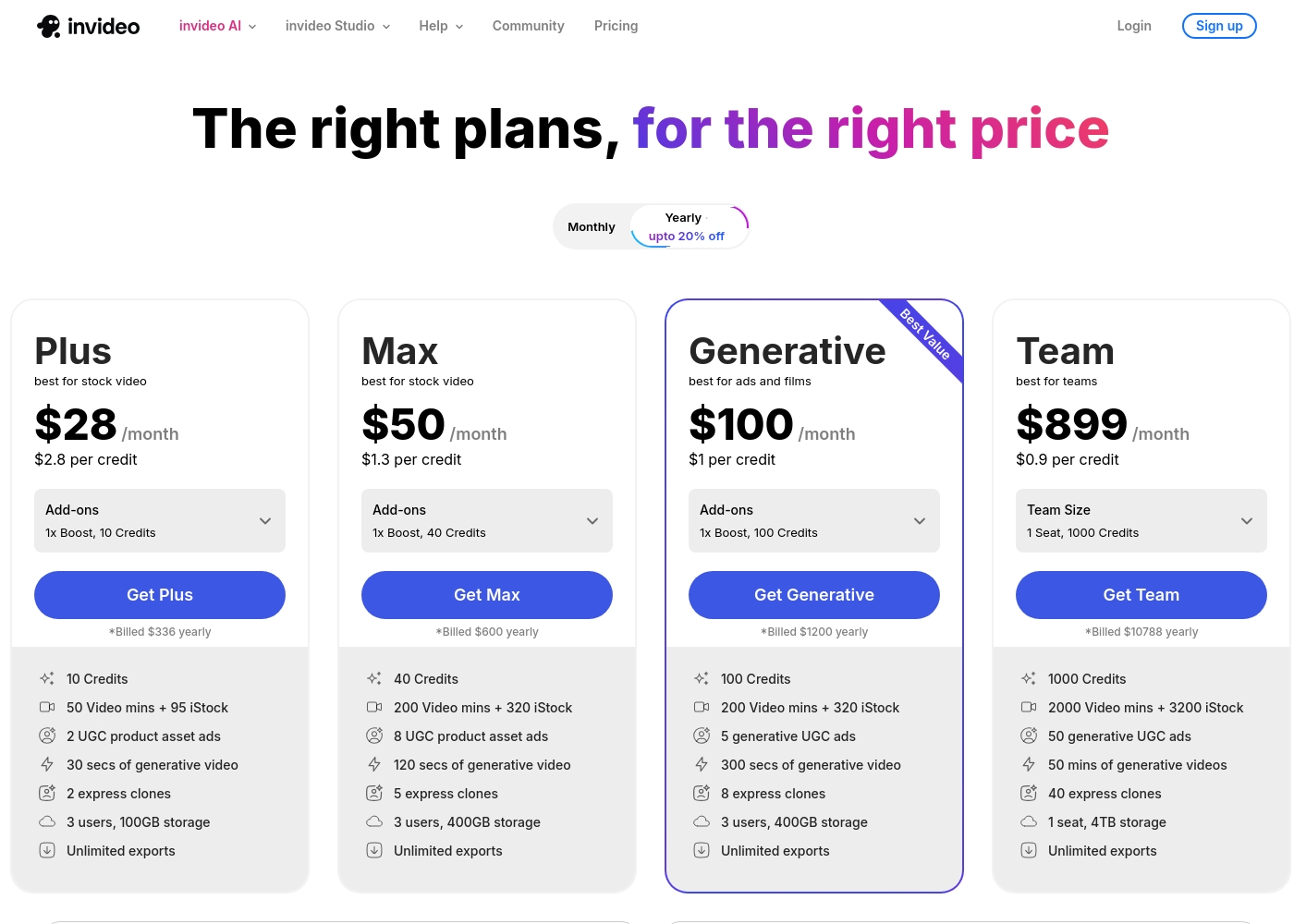The width and height of the screenshot is (1294, 924).
Task: Open the Help menu
Action: coord(441,26)
